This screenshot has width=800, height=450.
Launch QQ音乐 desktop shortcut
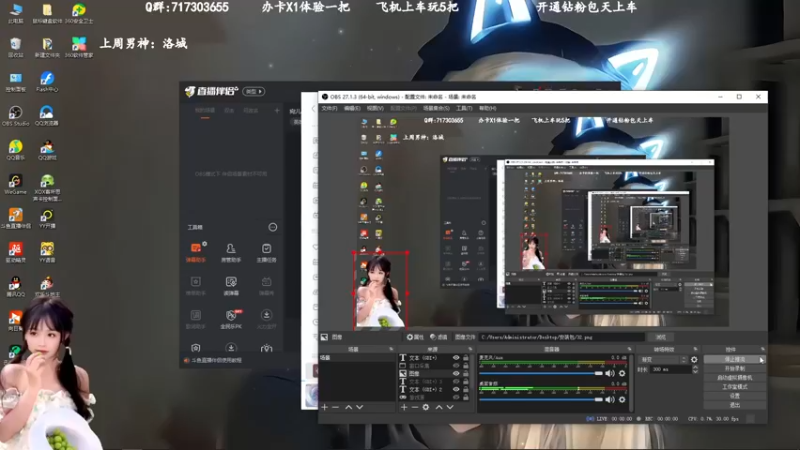[15, 150]
